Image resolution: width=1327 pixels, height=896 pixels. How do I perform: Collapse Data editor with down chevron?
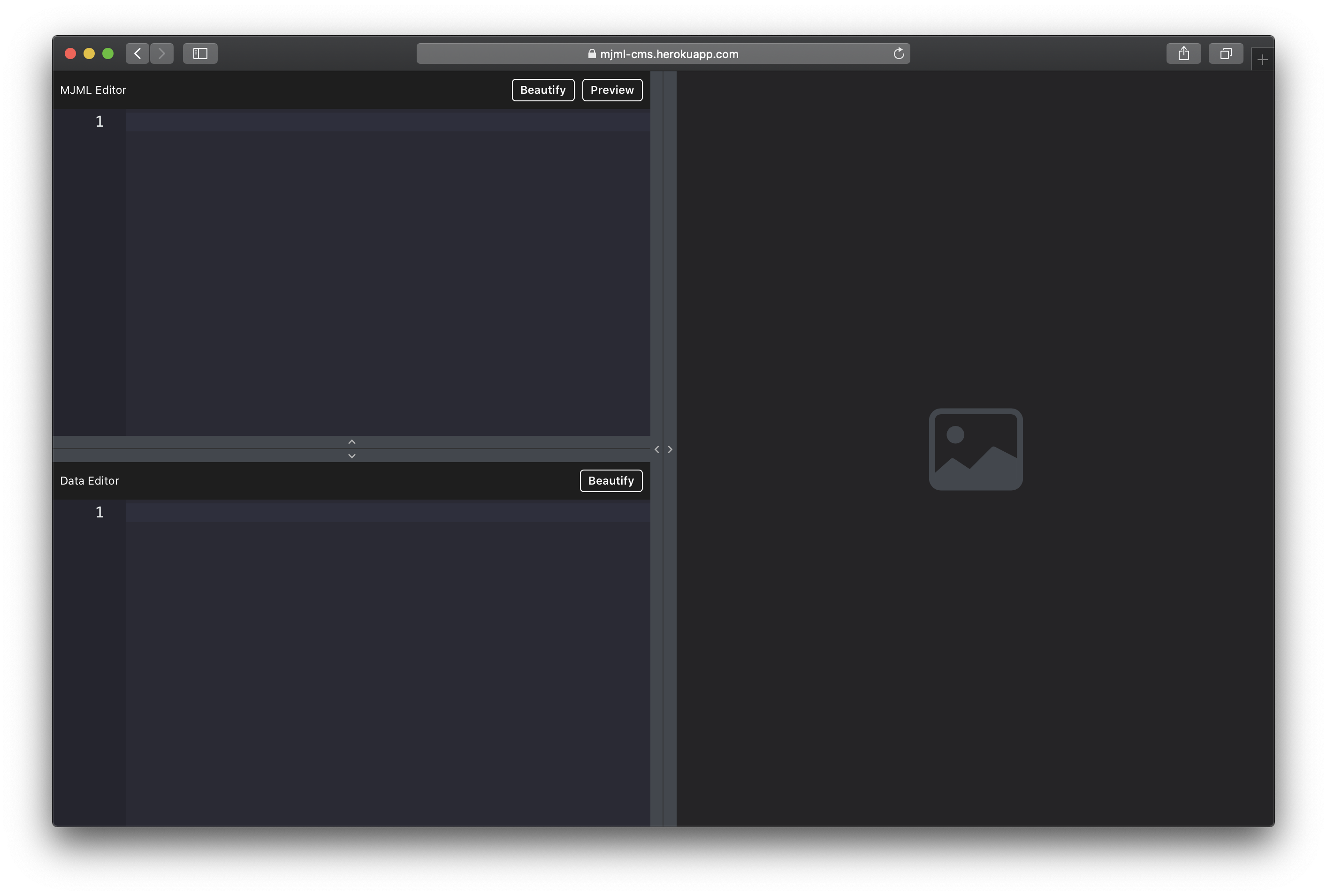click(x=352, y=456)
